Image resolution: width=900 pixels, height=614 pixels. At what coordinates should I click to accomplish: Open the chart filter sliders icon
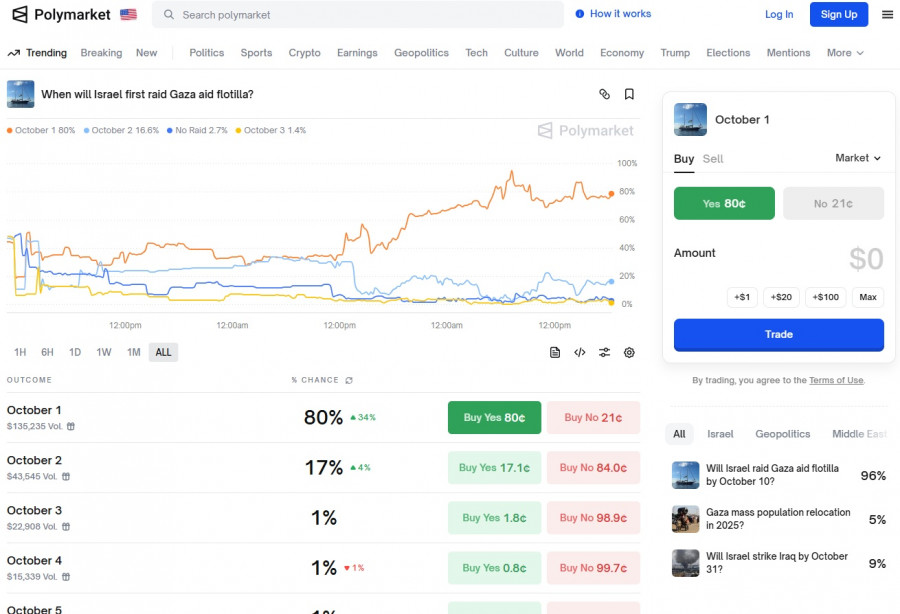click(x=604, y=352)
